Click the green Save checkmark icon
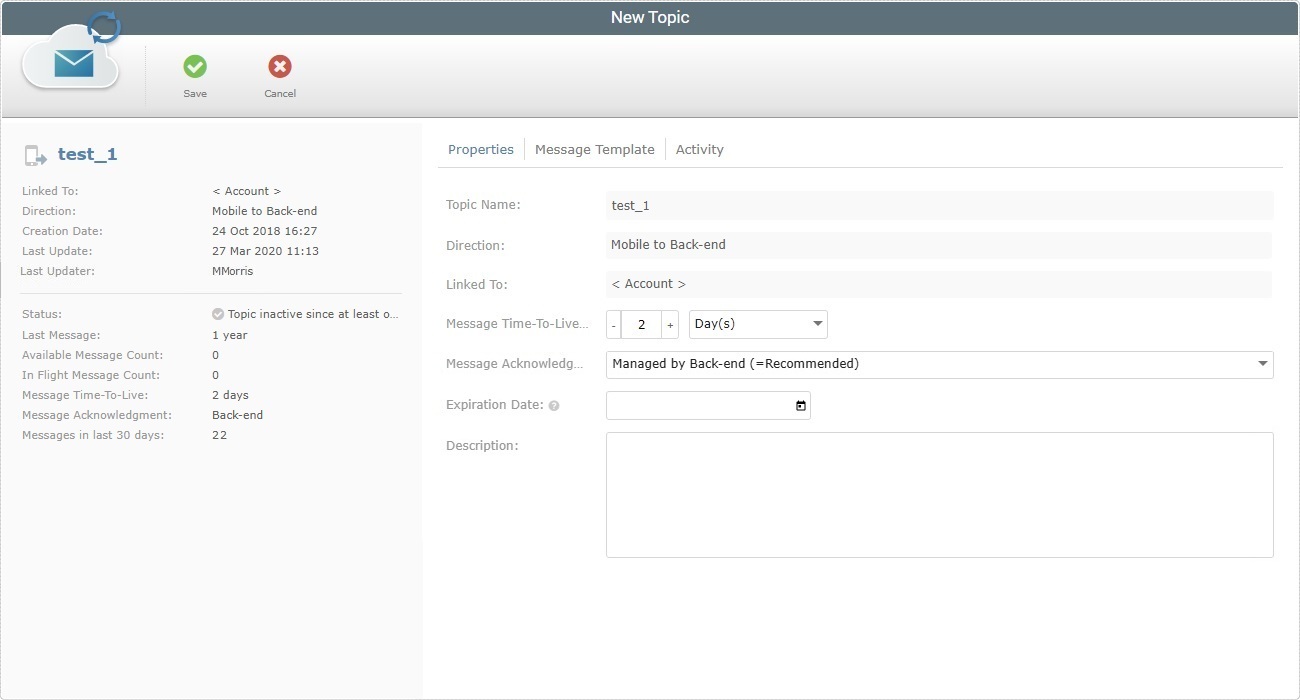The width and height of the screenshot is (1300, 700). [195, 66]
